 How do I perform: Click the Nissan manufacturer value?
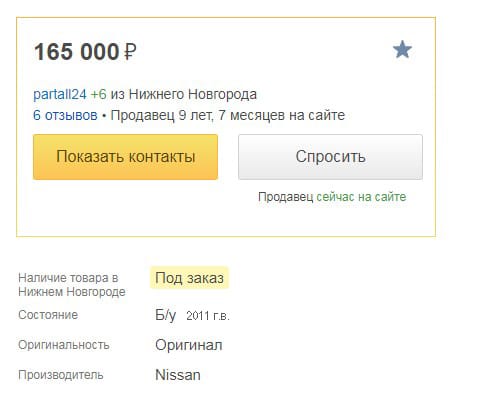pyautogui.click(x=178, y=375)
